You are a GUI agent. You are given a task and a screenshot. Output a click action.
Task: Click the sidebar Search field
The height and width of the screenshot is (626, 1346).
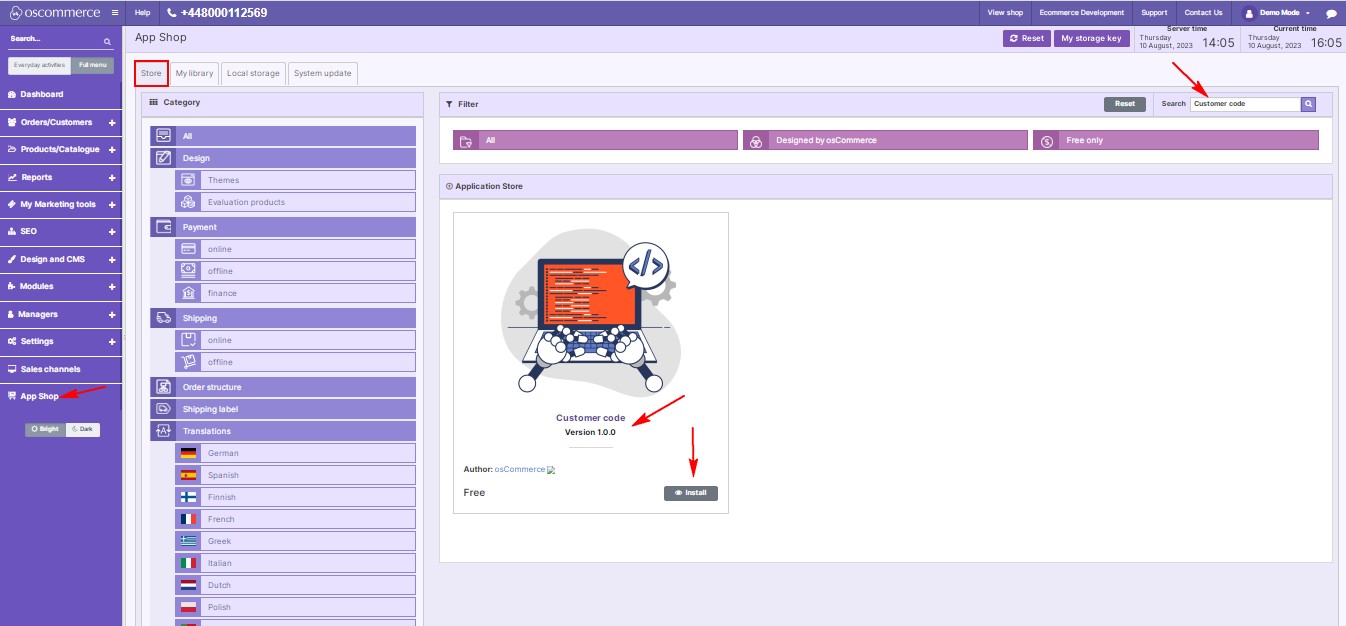54,41
